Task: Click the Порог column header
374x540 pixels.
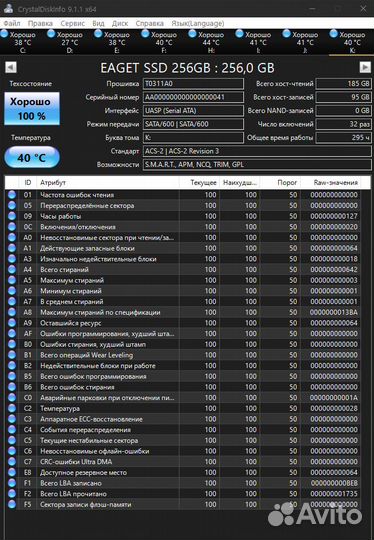Action: [x=281, y=183]
